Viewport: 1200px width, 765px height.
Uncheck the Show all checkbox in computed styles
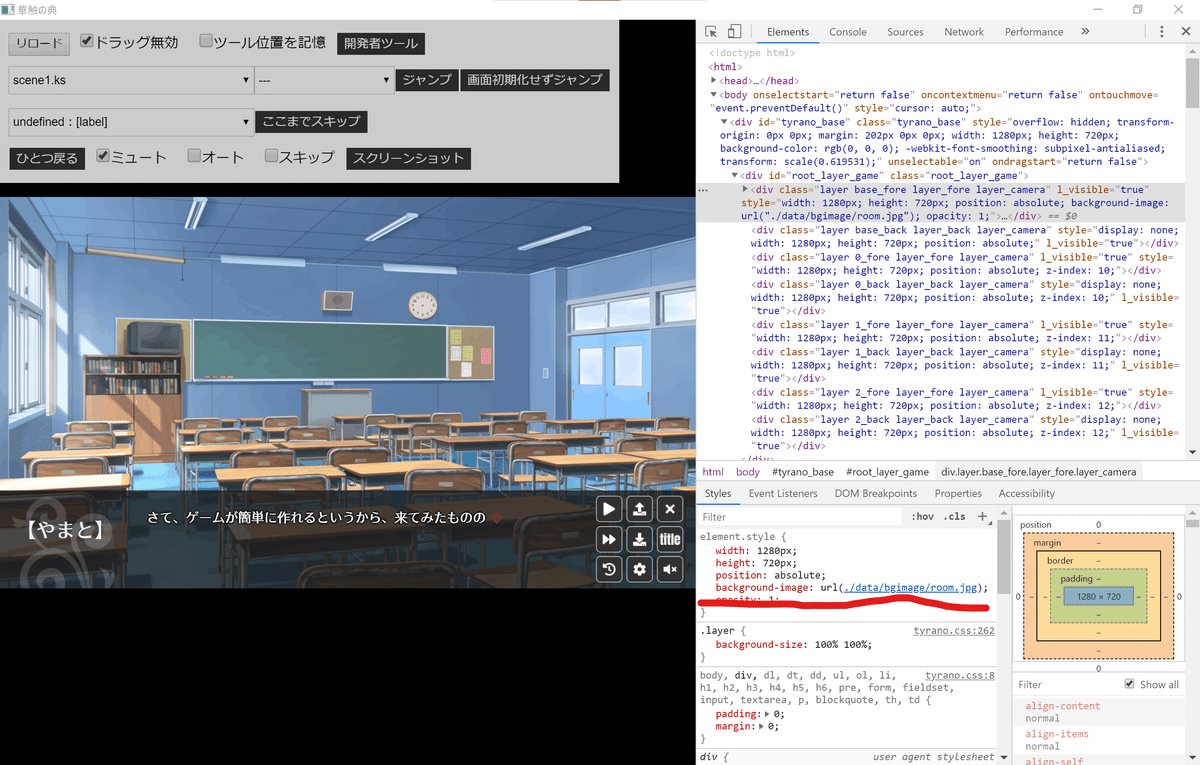coord(1129,684)
